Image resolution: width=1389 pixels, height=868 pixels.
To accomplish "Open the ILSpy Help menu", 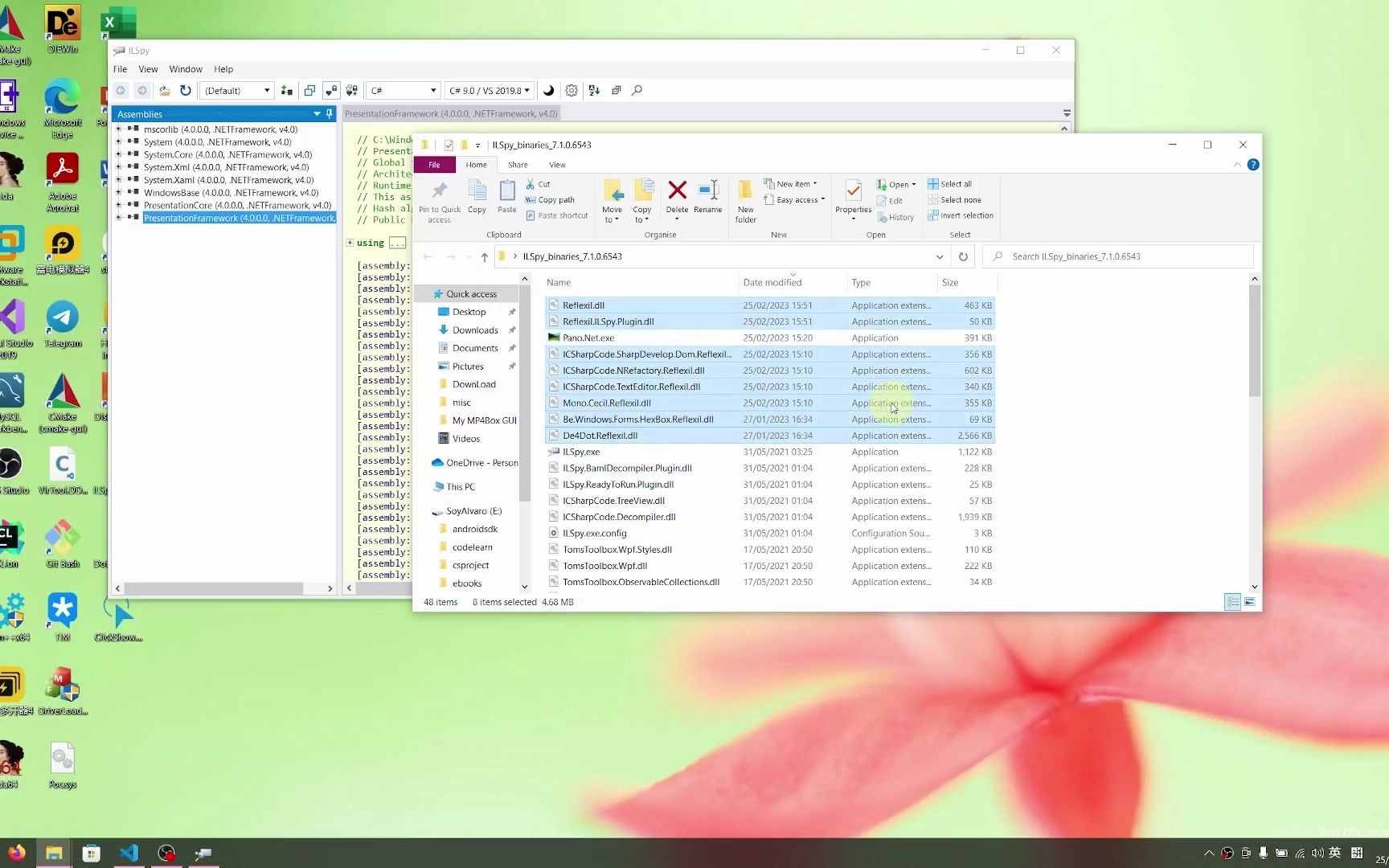I will [x=223, y=69].
